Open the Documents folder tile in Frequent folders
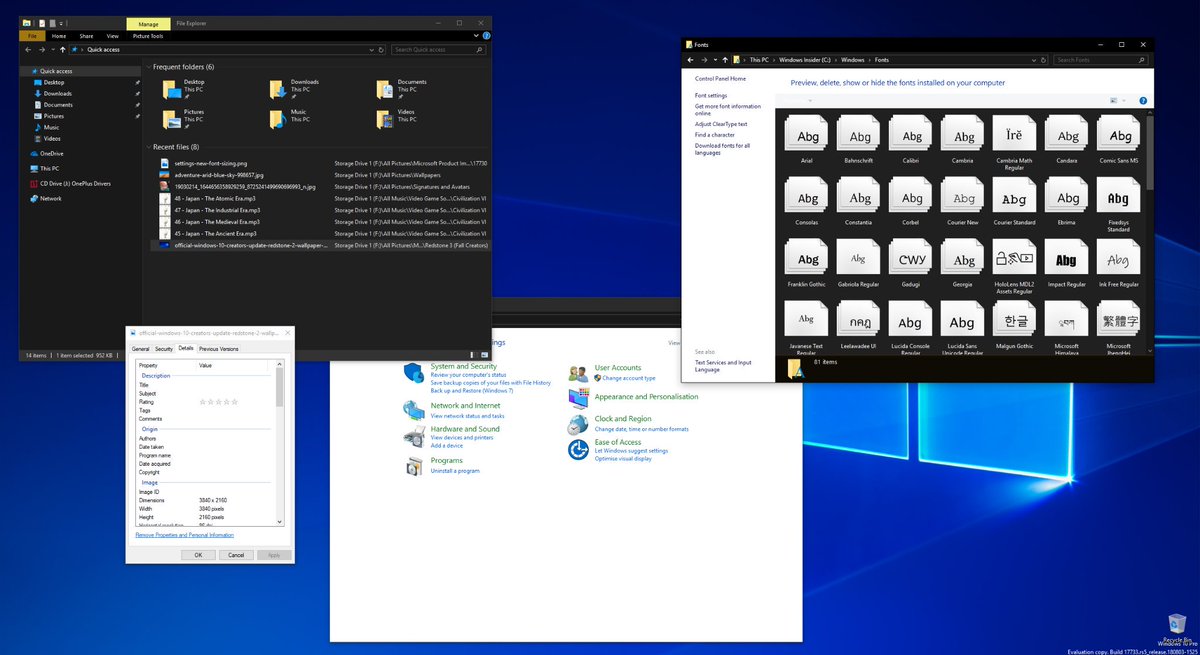 401,89
